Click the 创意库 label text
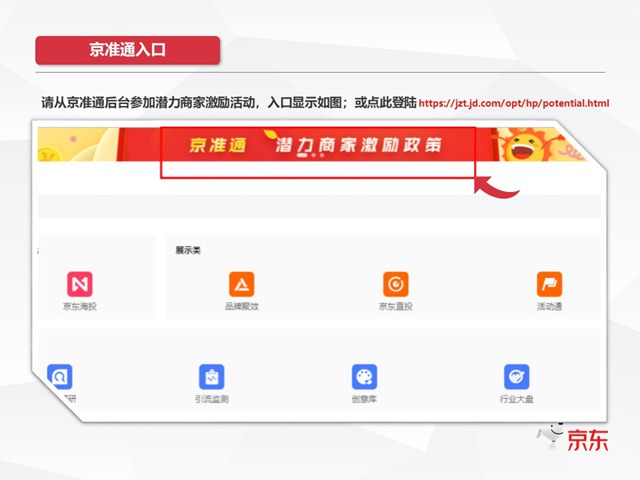The image size is (640, 480). (364, 399)
